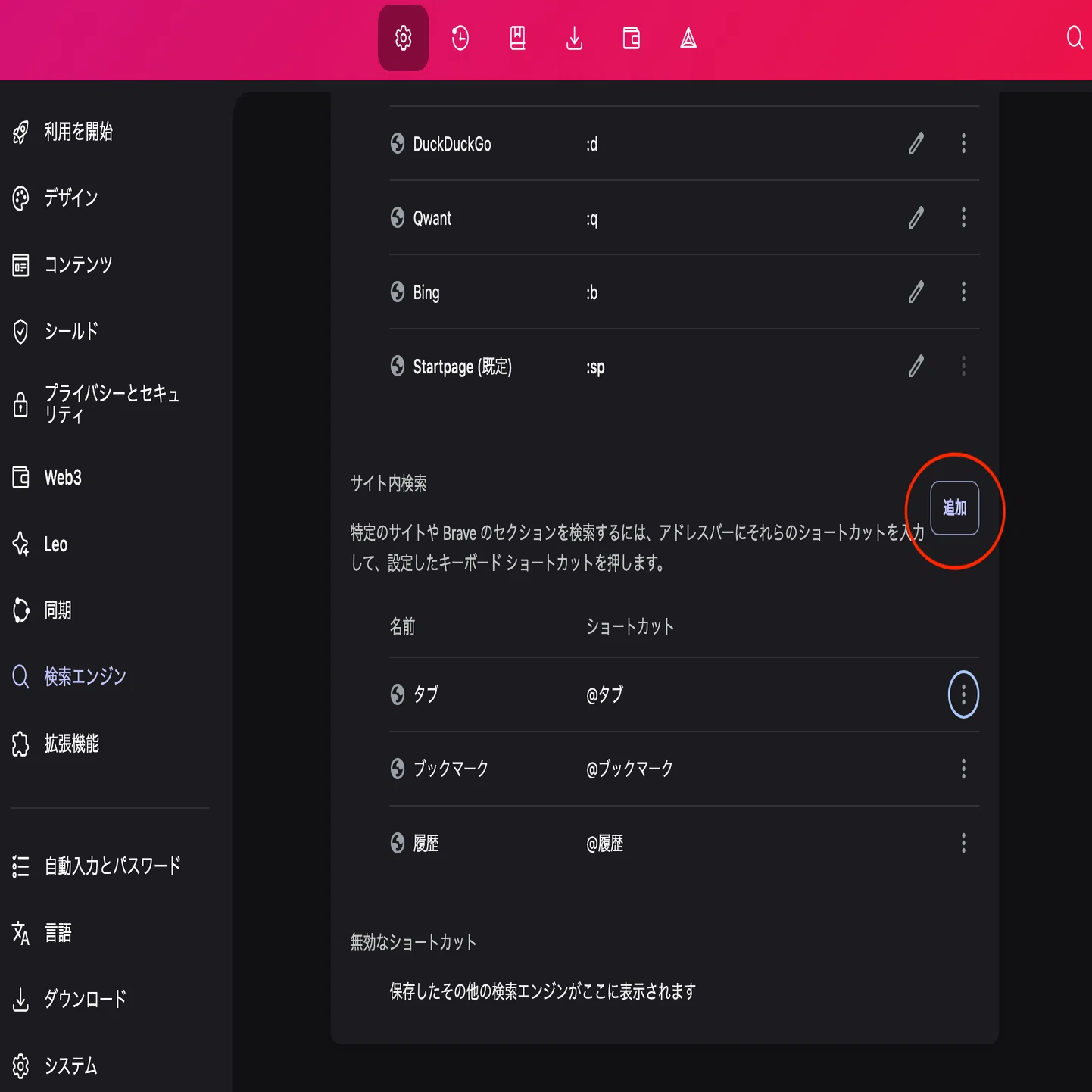Screen dimensions: 1092x1092
Task: Go to プライバシーとセキュリティ section
Action: 96,404
